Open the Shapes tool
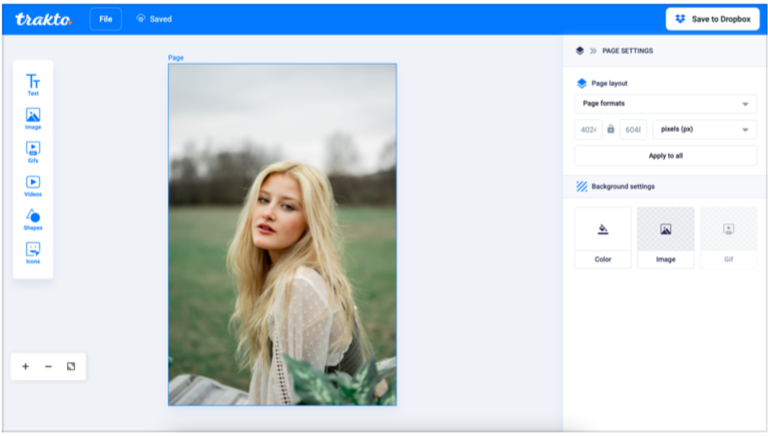This screenshot has width=768, height=436. coord(33,219)
